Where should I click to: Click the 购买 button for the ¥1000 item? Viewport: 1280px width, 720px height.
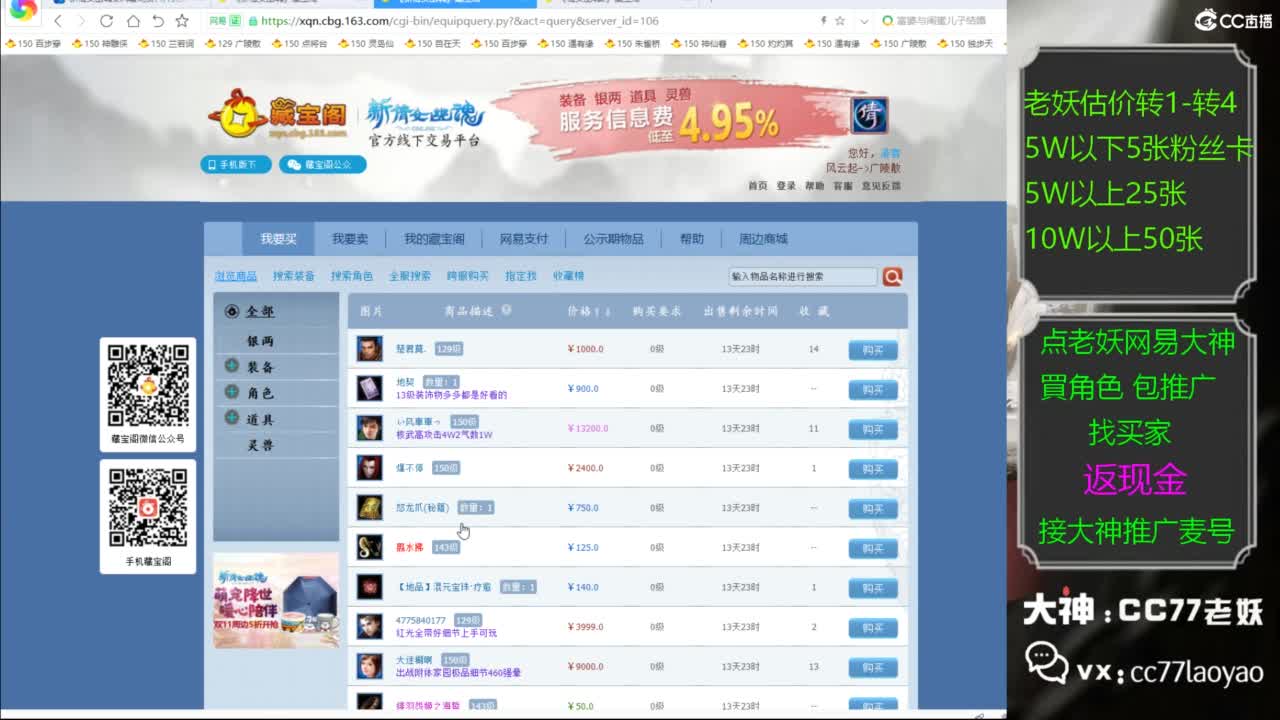coord(871,349)
